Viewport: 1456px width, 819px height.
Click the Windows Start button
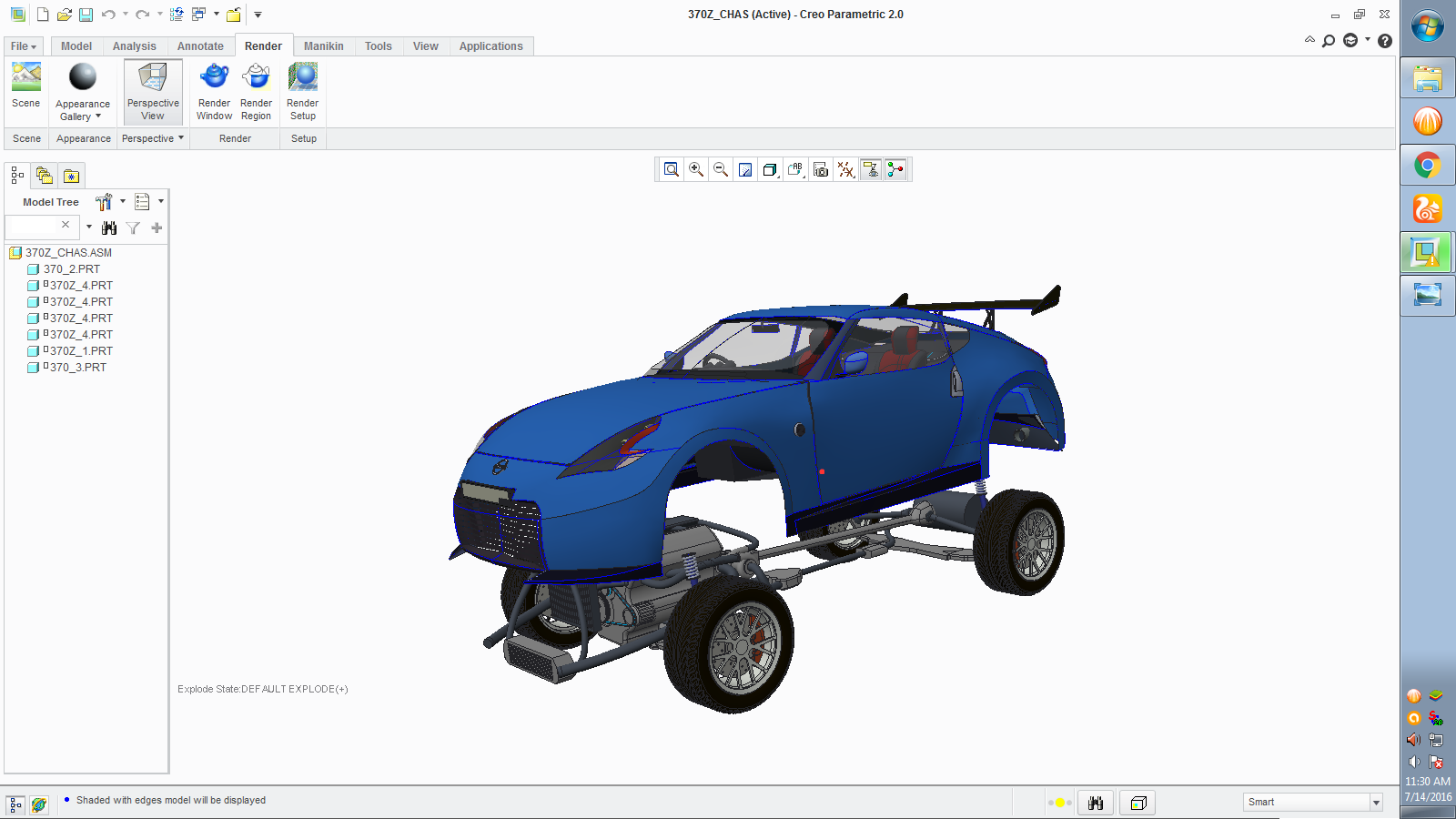1427,26
